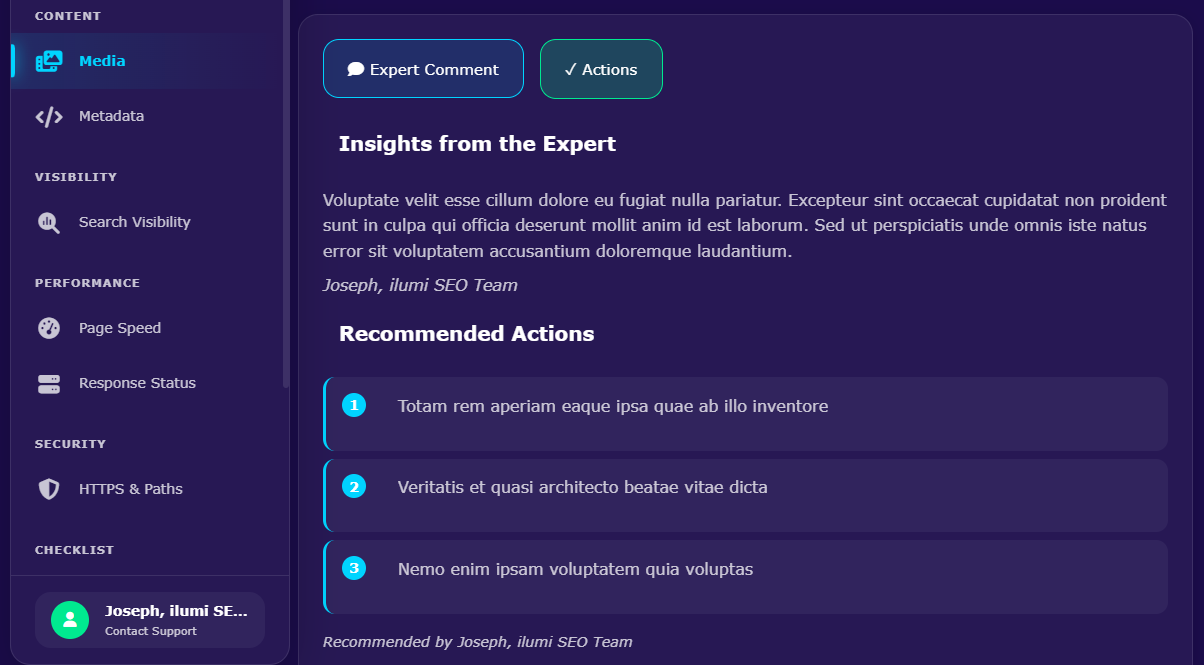Click the numbered badge 1 on the first action
This screenshot has width=1204, height=665.
pos(353,406)
